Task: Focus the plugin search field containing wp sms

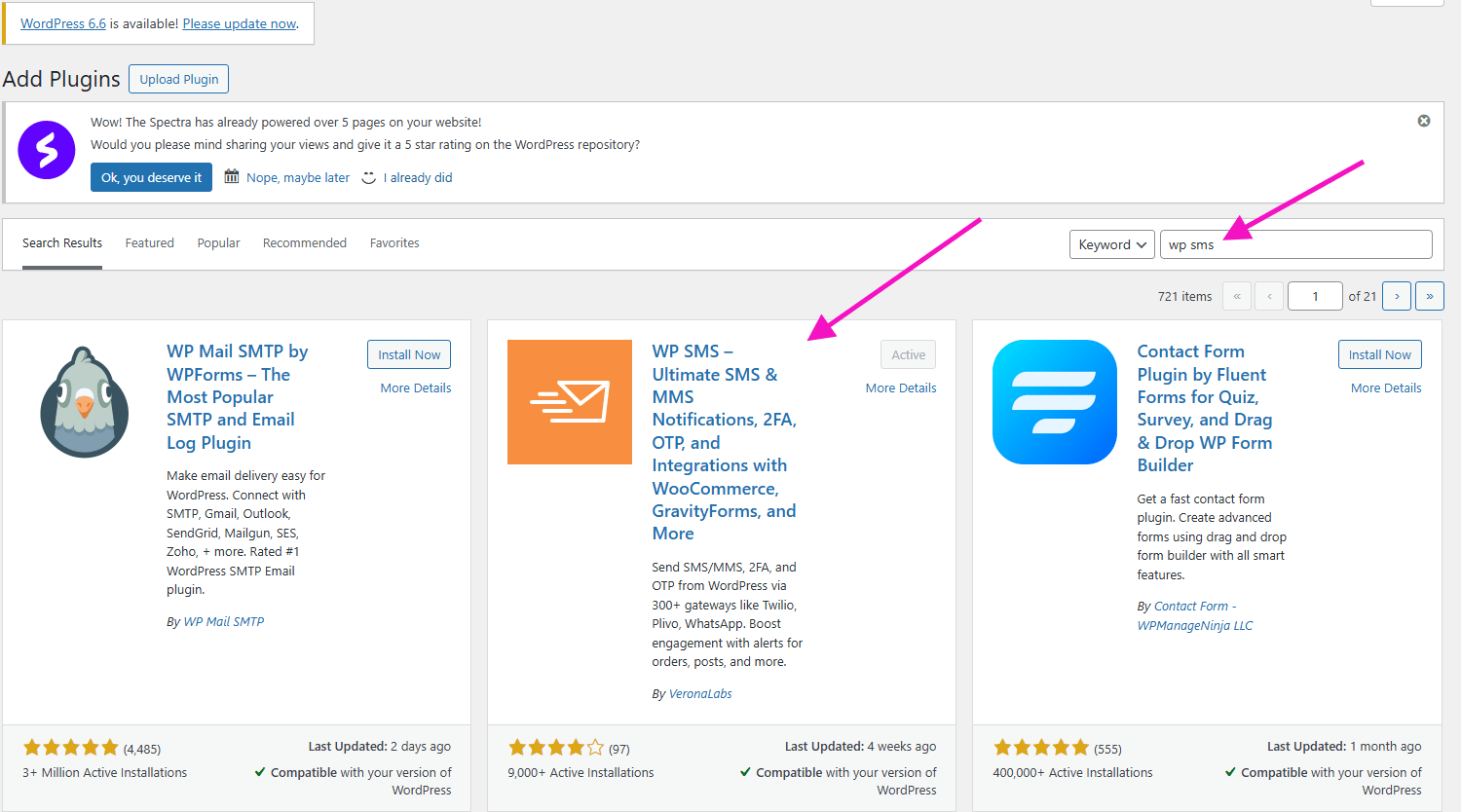Action: pos(1296,244)
